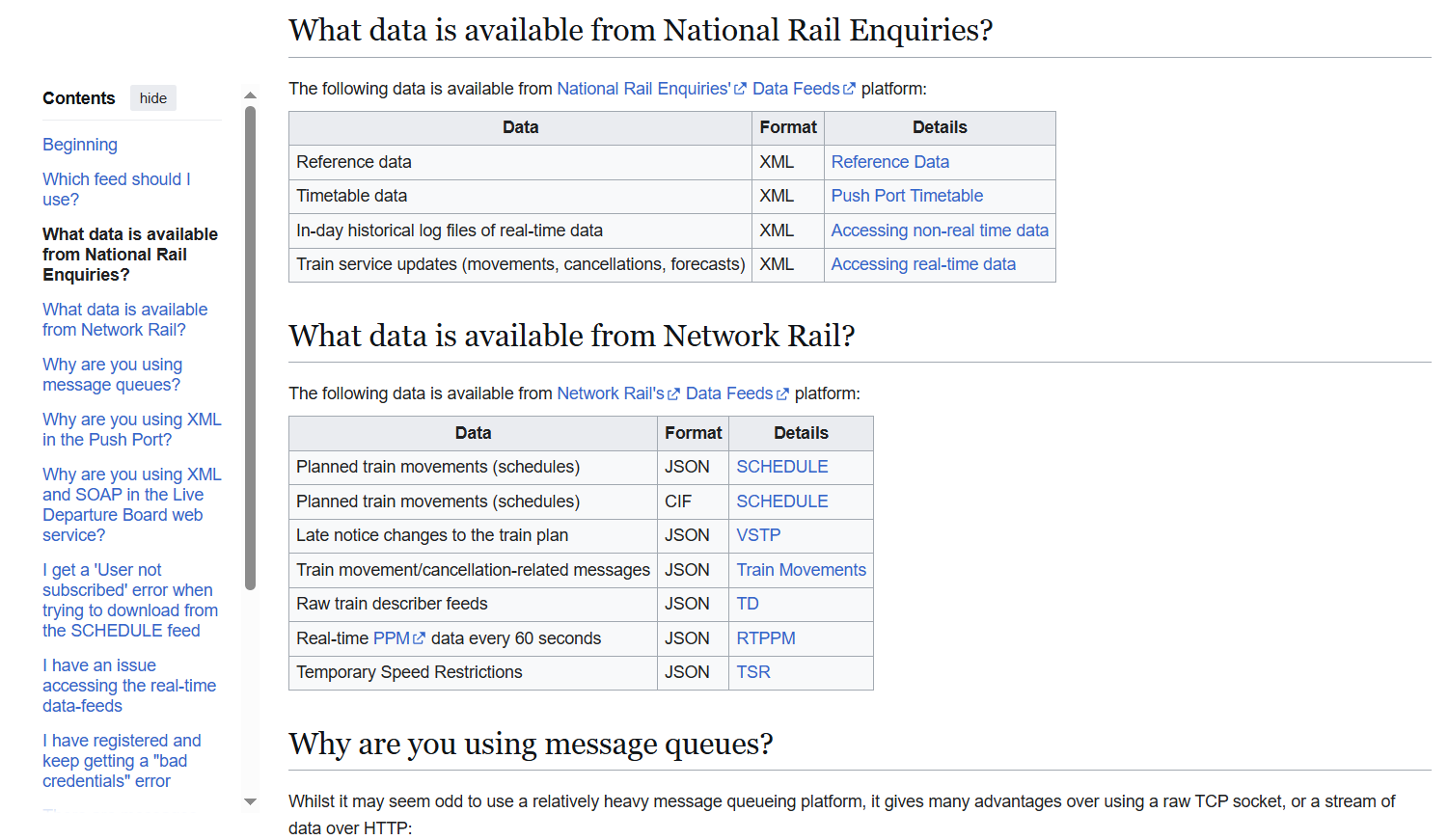
Task: Jump to 'Which feed should I use?' section
Action: point(116,189)
